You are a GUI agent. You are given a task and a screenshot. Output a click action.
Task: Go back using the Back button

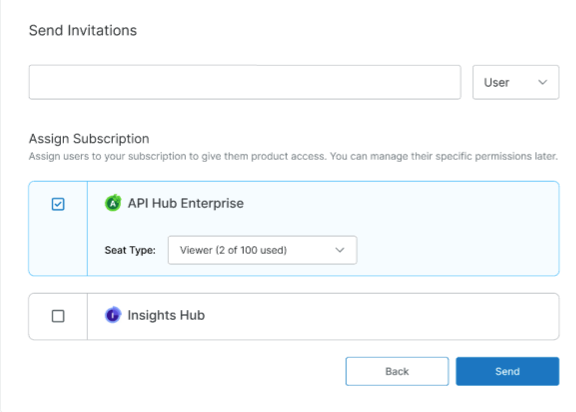tap(397, 371)
